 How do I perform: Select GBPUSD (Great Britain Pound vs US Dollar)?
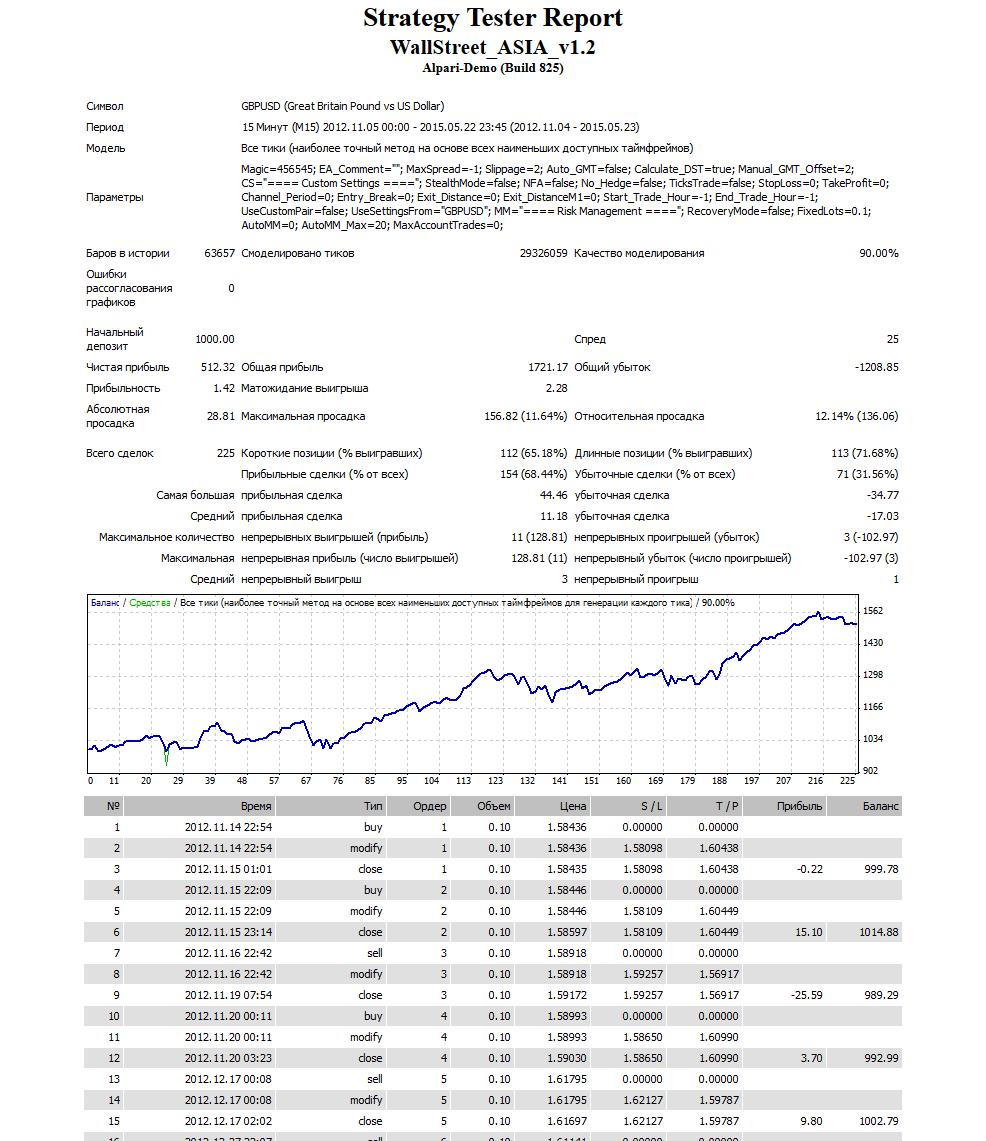343,106
